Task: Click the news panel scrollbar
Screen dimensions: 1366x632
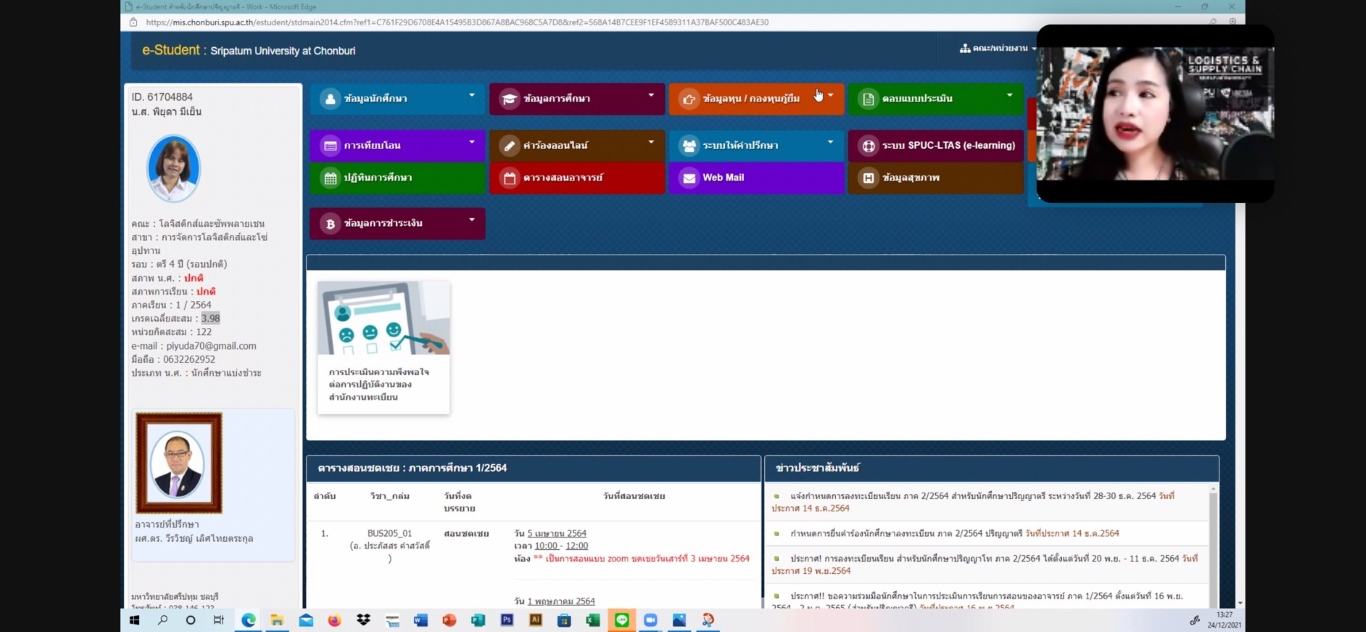Action: [1213, 546]
